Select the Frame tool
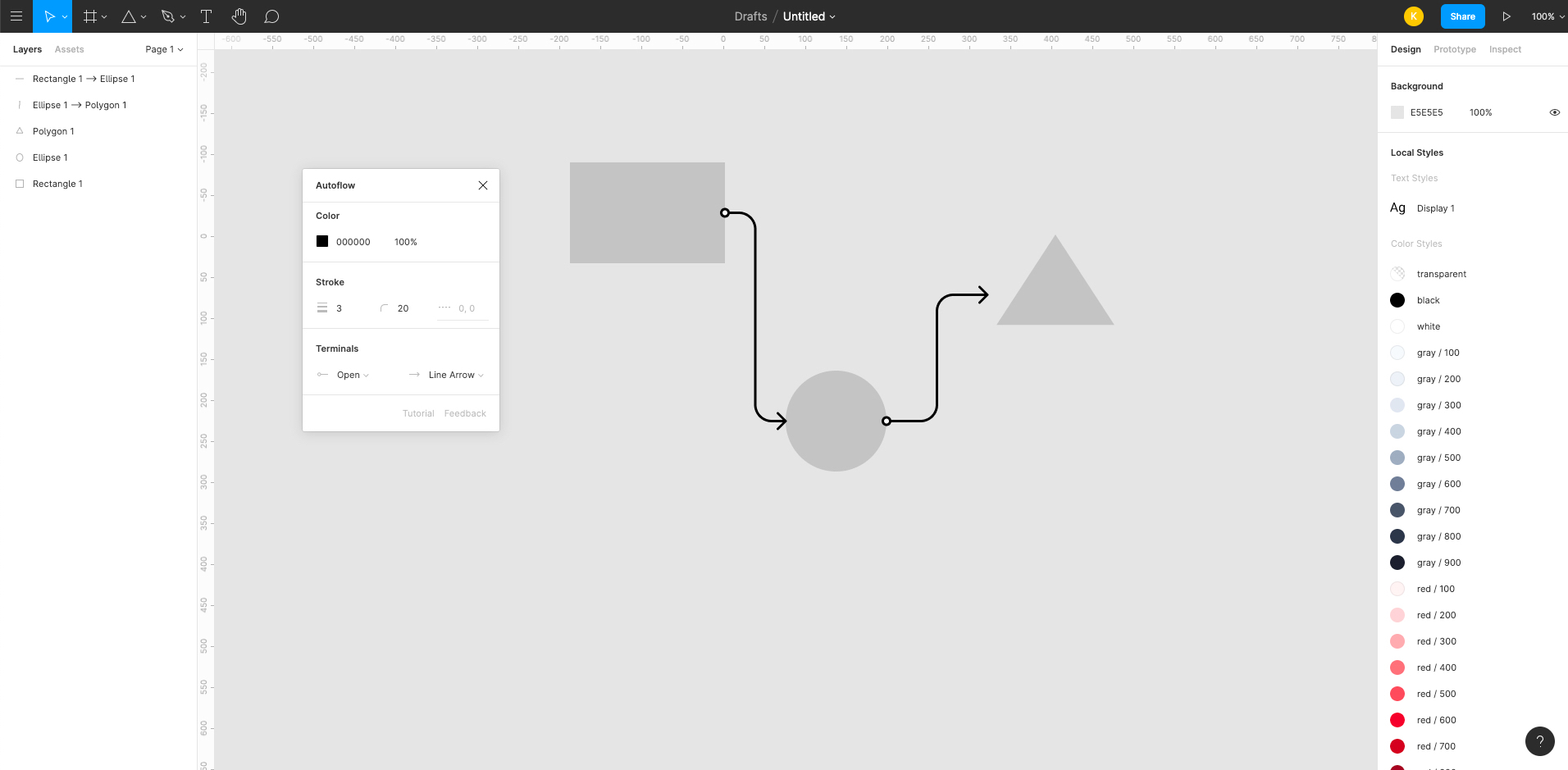This screenshot has height=770, width=1568. point(90,16)
